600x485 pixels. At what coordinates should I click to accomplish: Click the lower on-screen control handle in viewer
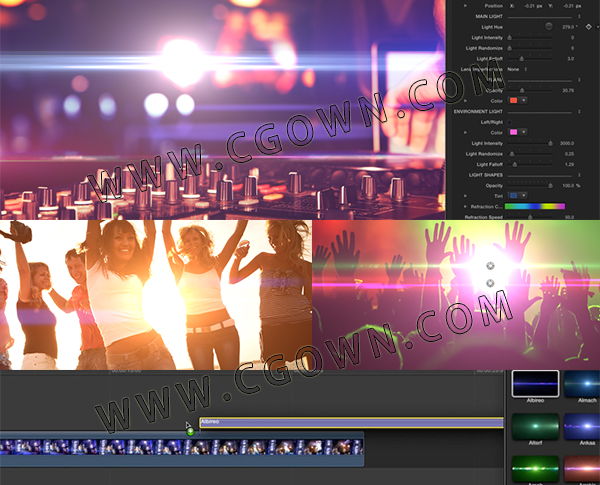coord(490,283)
